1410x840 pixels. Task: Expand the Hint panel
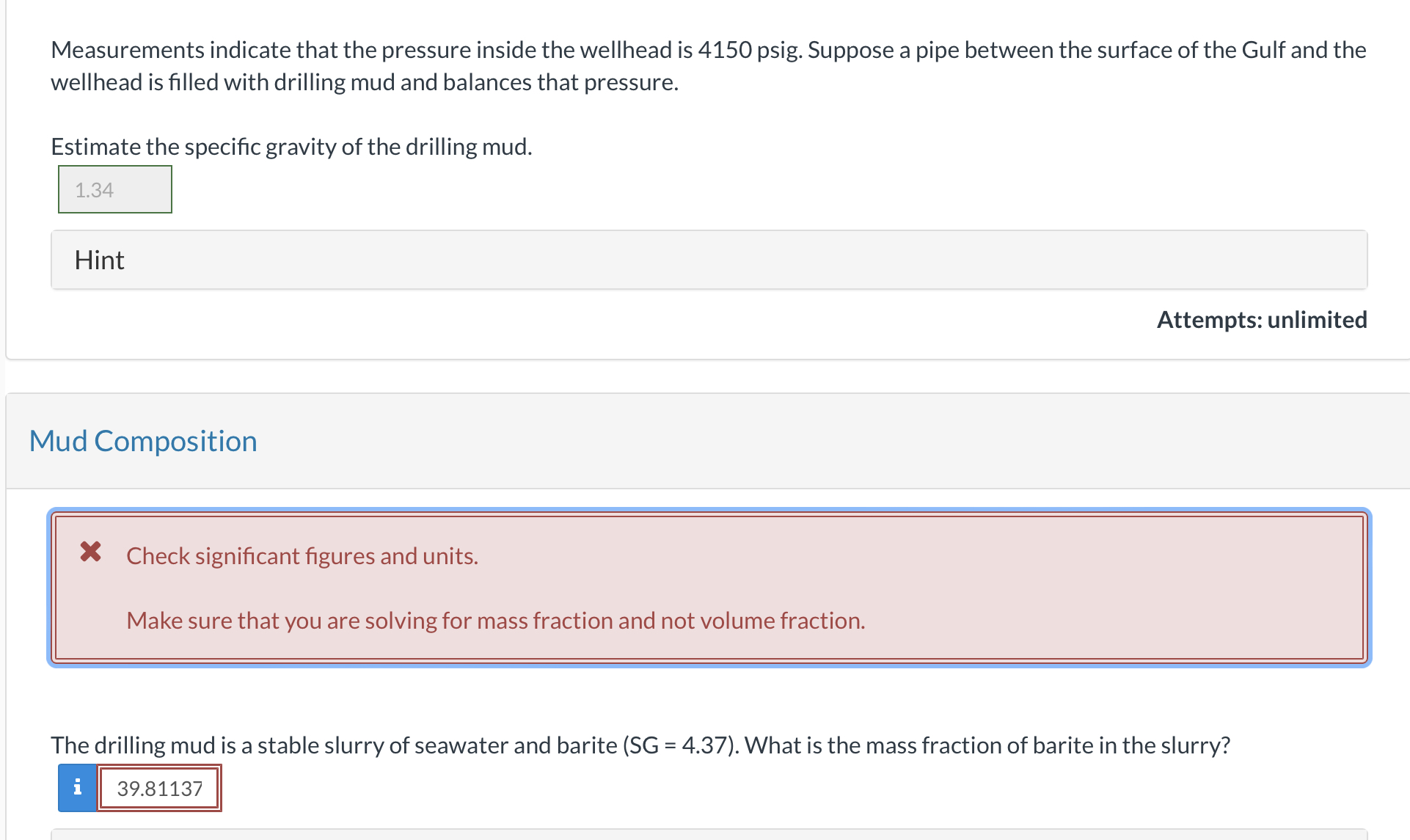[709, 260]
